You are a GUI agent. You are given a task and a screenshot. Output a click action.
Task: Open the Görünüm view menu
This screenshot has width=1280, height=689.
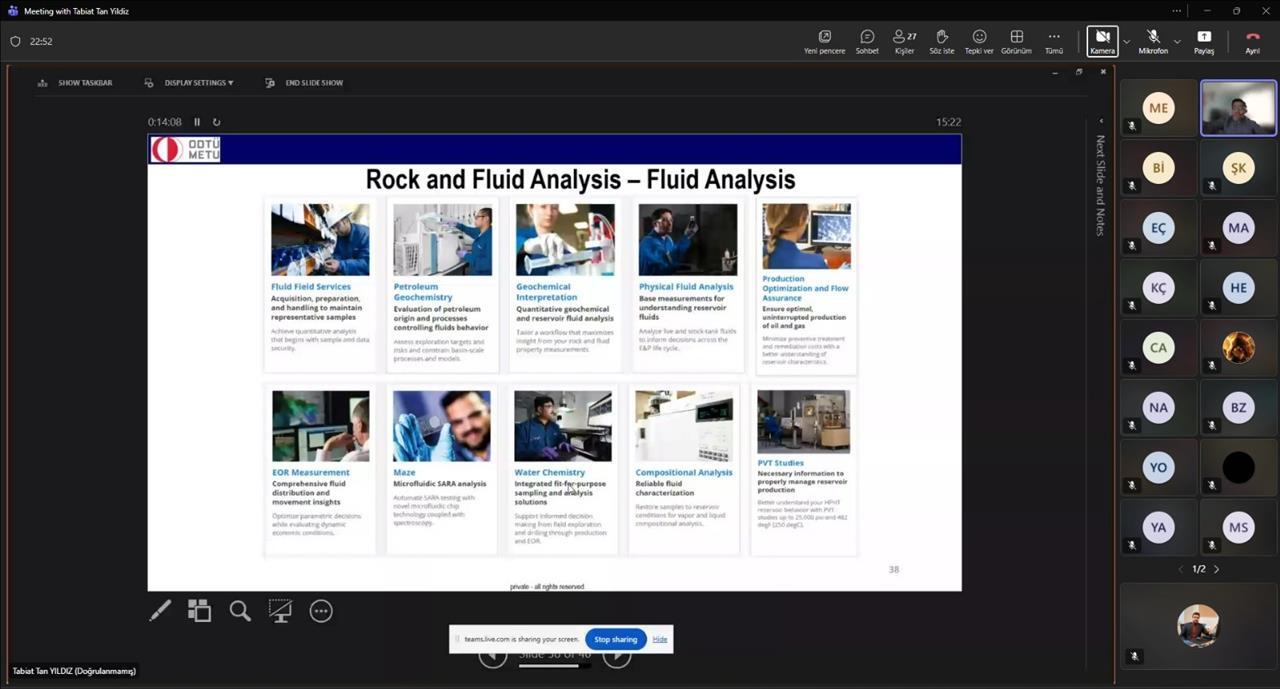pyautogui.click(x=1016, y=41)
